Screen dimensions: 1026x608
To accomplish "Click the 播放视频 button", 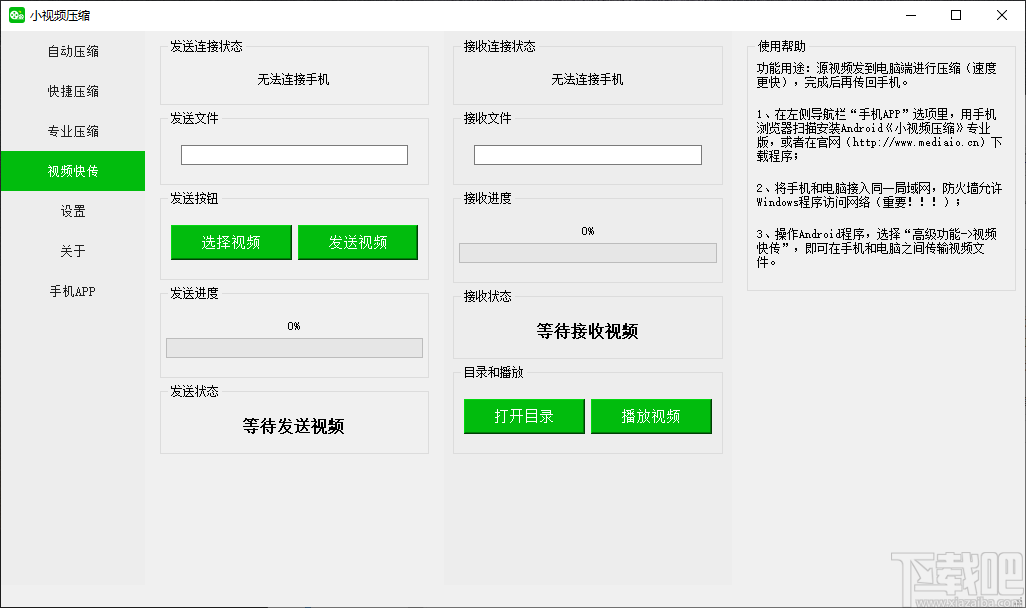I will [651, 416].
